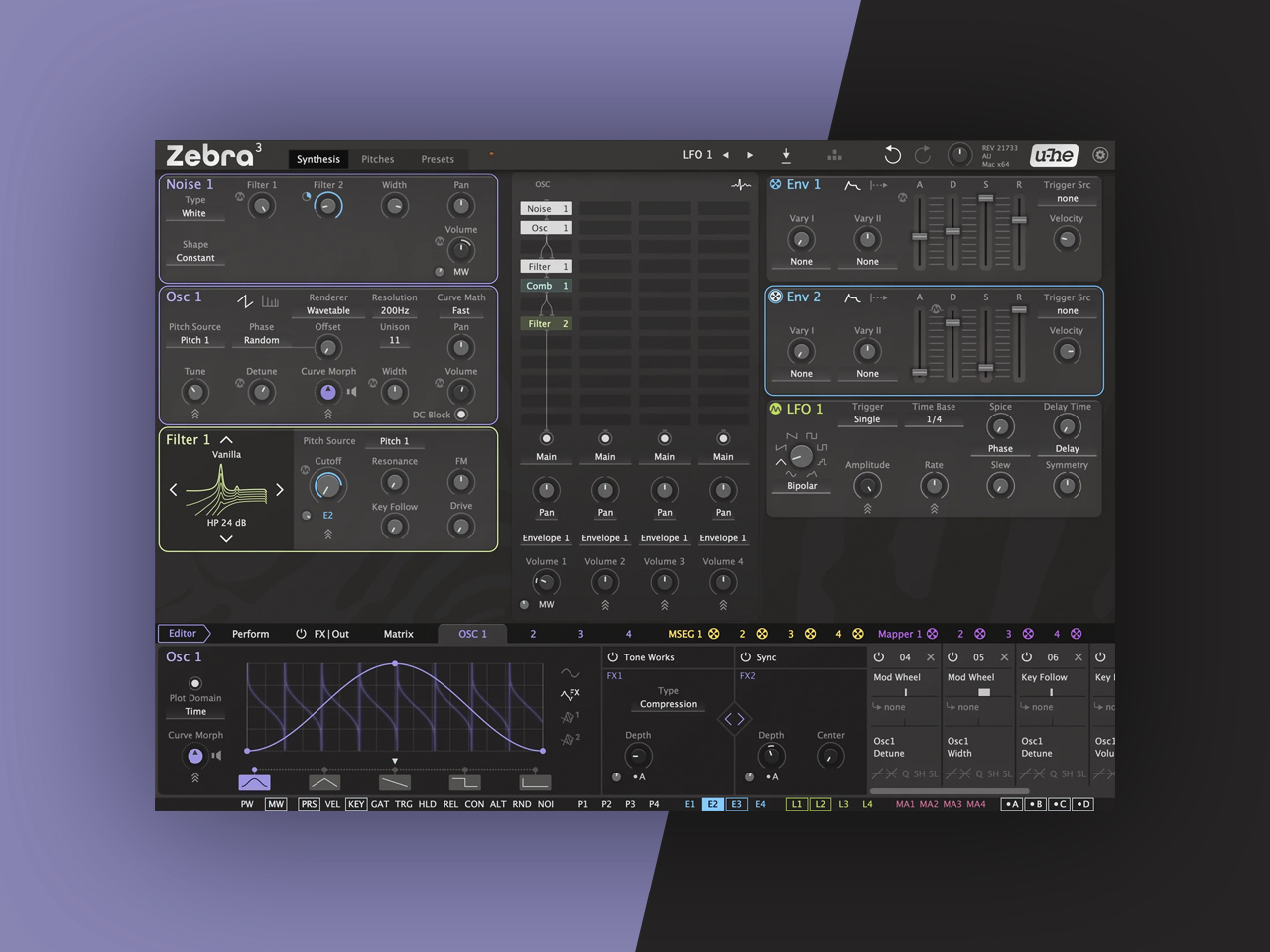Open the Noise Type White dropdown
This screenshot has width=1270, height=952.
194,213
